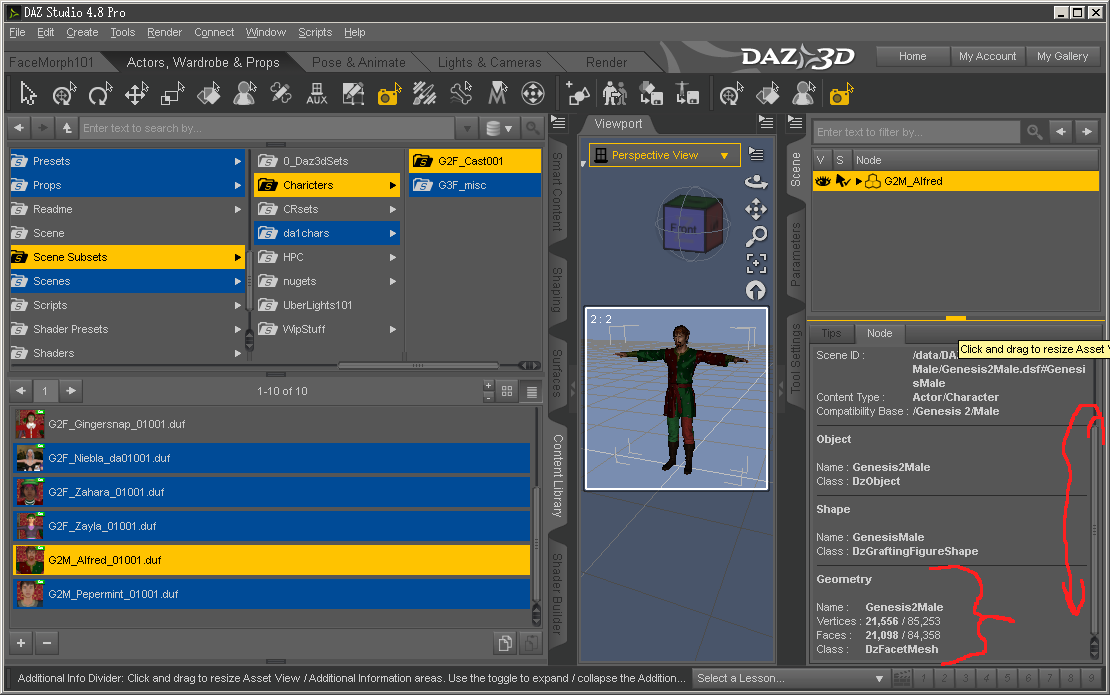Click the S selectable column header
1110x695 pixels.
tap(840, 160)
